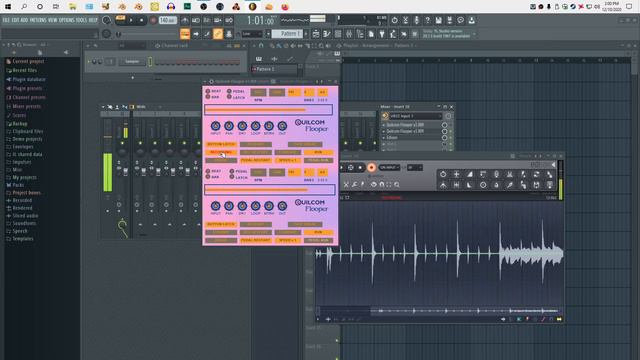Open the Line snap dropdown
The height and width of the screenshot is (360, 640).
pyautogui.click(x=252, y=34)
